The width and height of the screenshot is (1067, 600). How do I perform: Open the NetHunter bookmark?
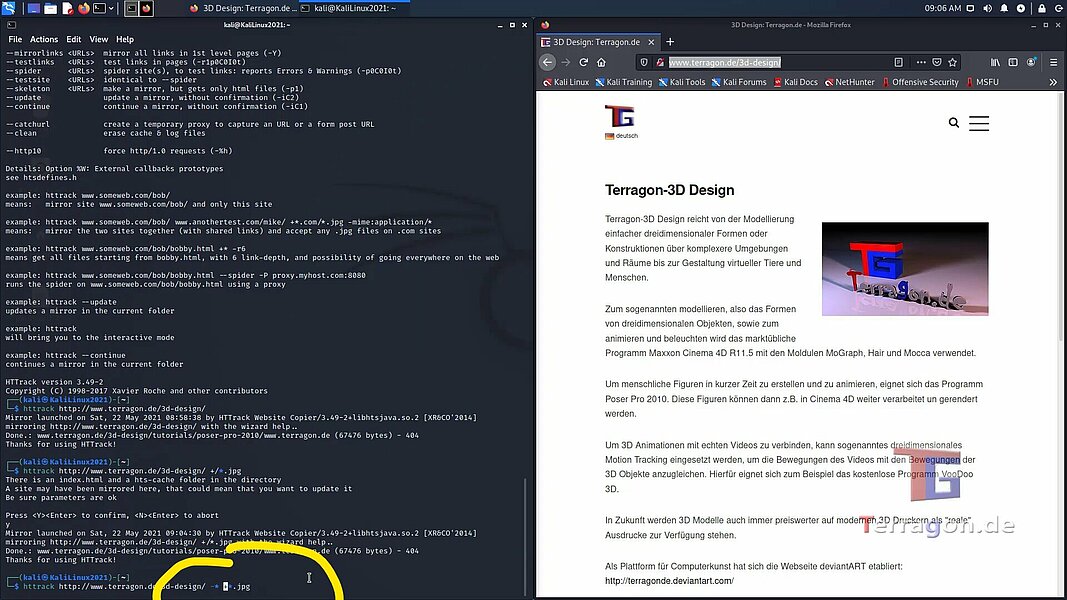pyautogui.click(x=849, y=82)
